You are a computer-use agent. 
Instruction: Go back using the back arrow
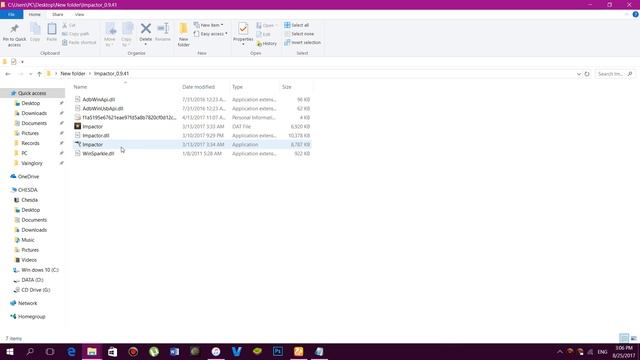[x=8, y=74]
